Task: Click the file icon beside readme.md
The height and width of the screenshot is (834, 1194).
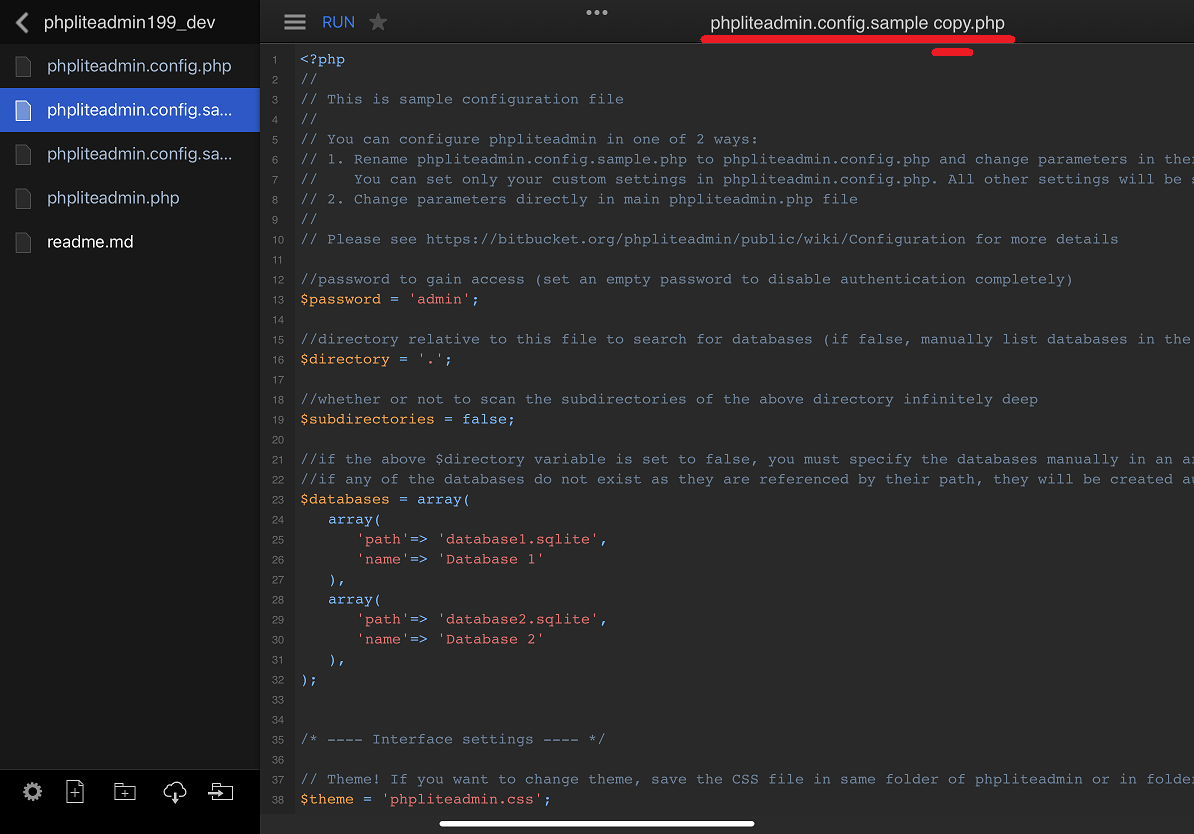Action: click(24, 242)
